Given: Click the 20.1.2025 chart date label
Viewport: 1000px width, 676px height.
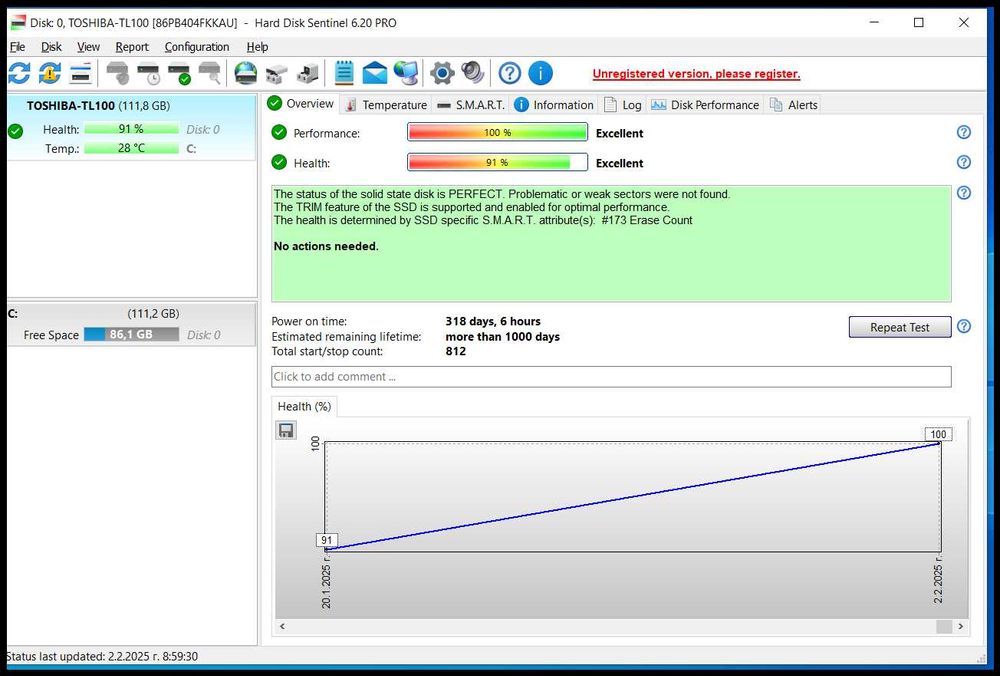Looking at the screenshot, I should tap(326, 582).
